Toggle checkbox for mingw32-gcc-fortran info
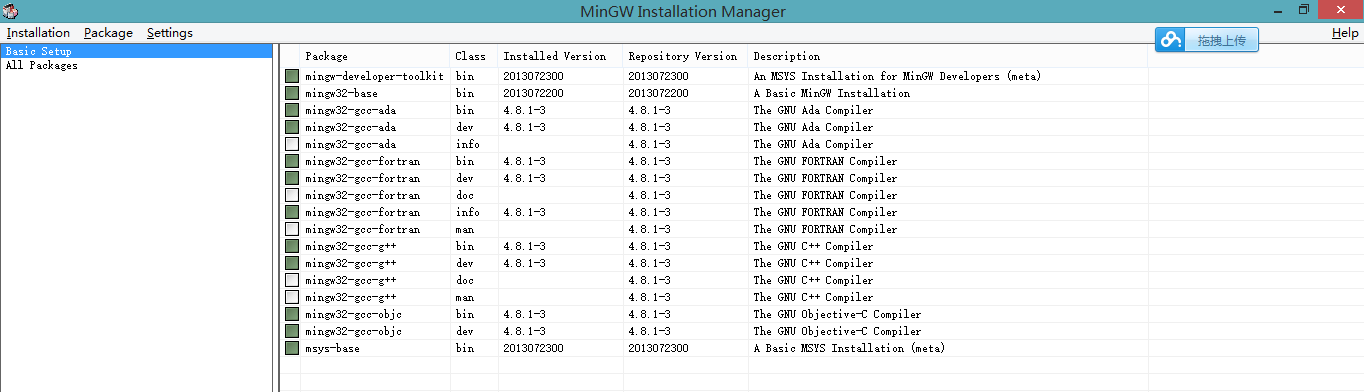 click(x=291, y=212)
